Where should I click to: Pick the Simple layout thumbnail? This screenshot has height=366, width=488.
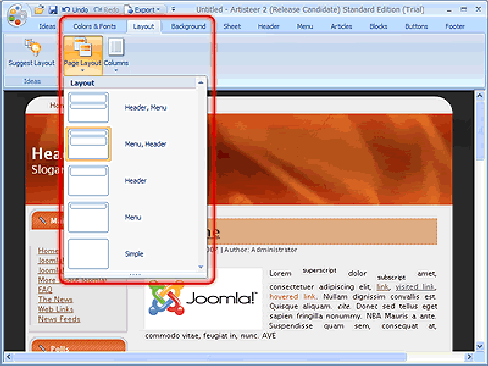pyautogui.click(x=88, y=254)
